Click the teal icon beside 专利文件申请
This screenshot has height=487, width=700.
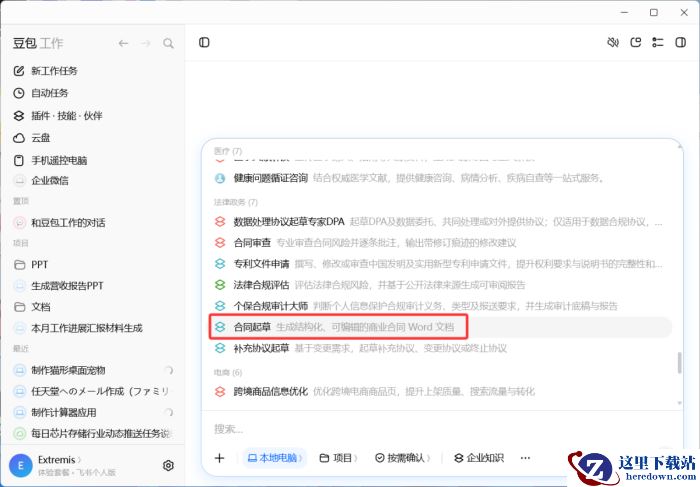(x=220, y=264)
